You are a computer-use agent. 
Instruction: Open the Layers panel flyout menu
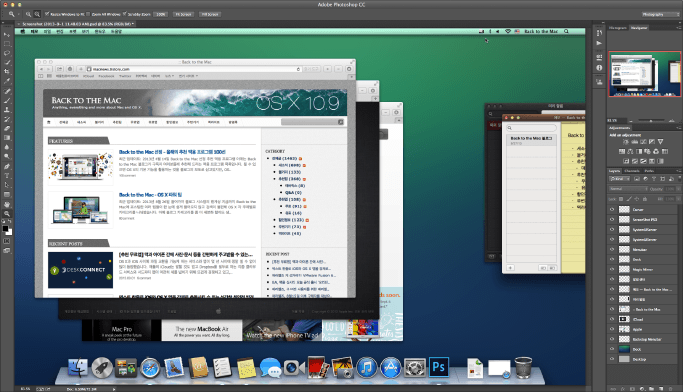tap(679, 171)
